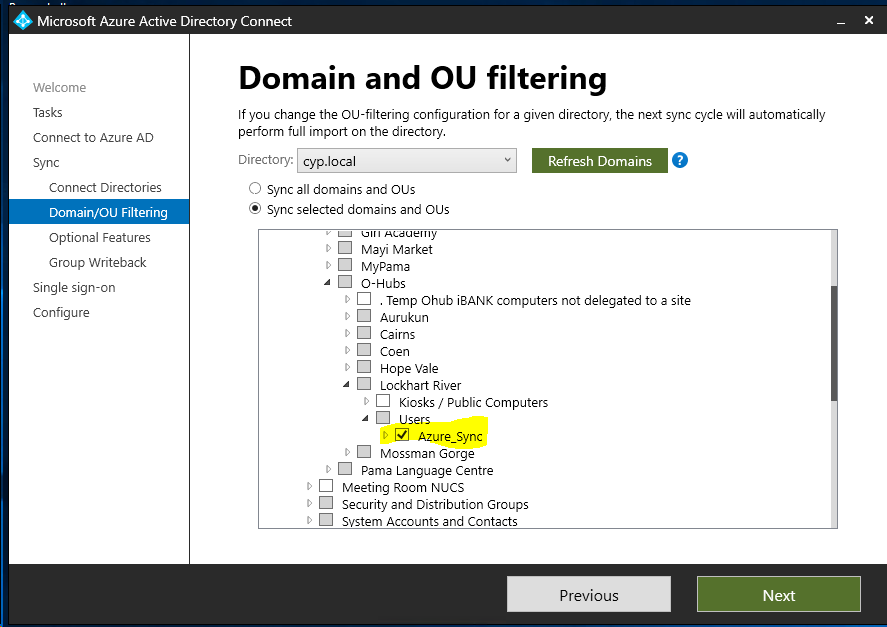Click the Refresh Domains button

click(600, 161)
